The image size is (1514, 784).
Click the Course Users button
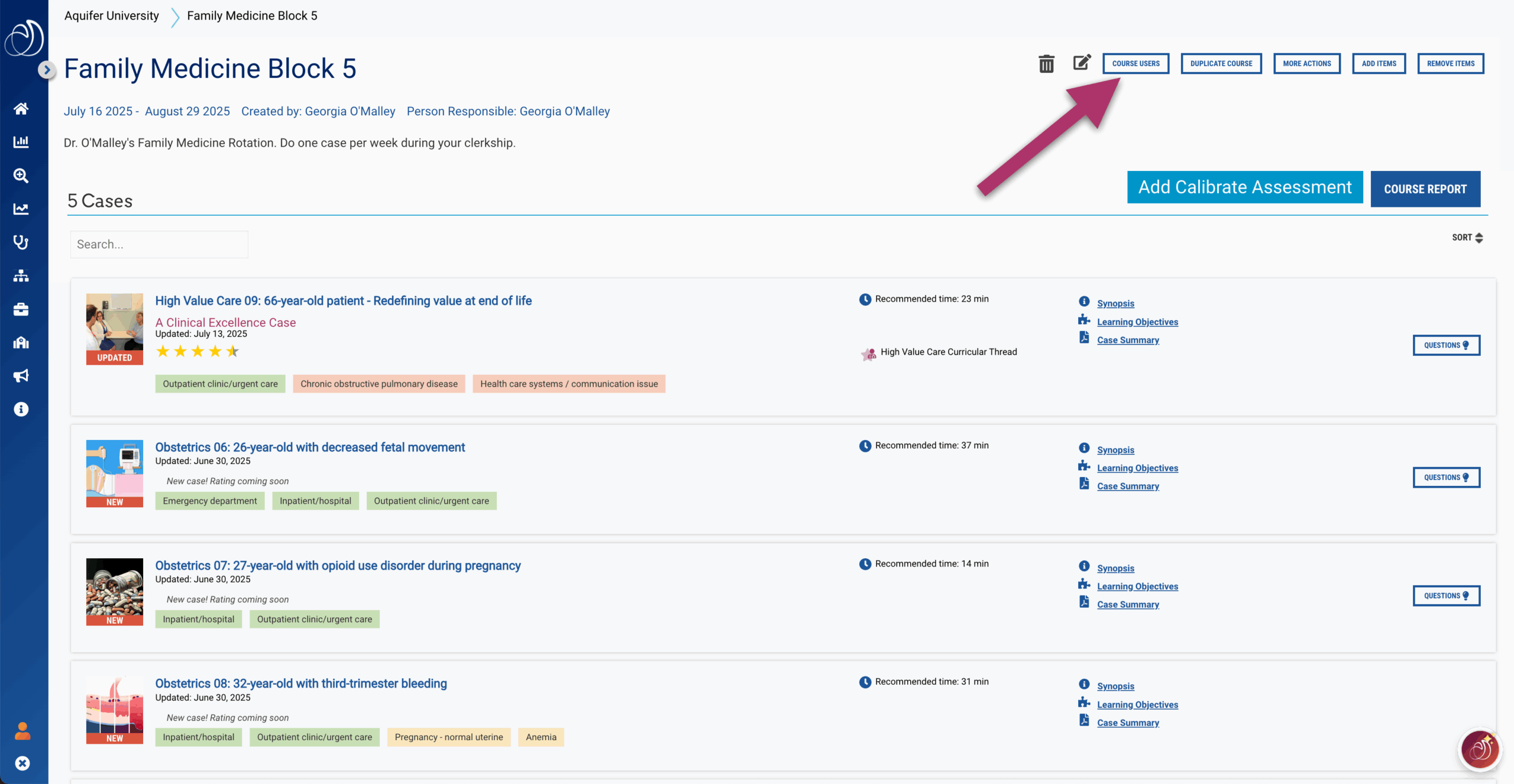point(1135,63)
